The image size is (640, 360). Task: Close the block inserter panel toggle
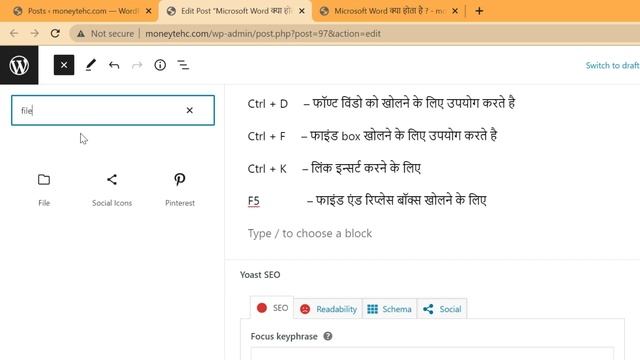pyautogui.click(x=64, y=65)
